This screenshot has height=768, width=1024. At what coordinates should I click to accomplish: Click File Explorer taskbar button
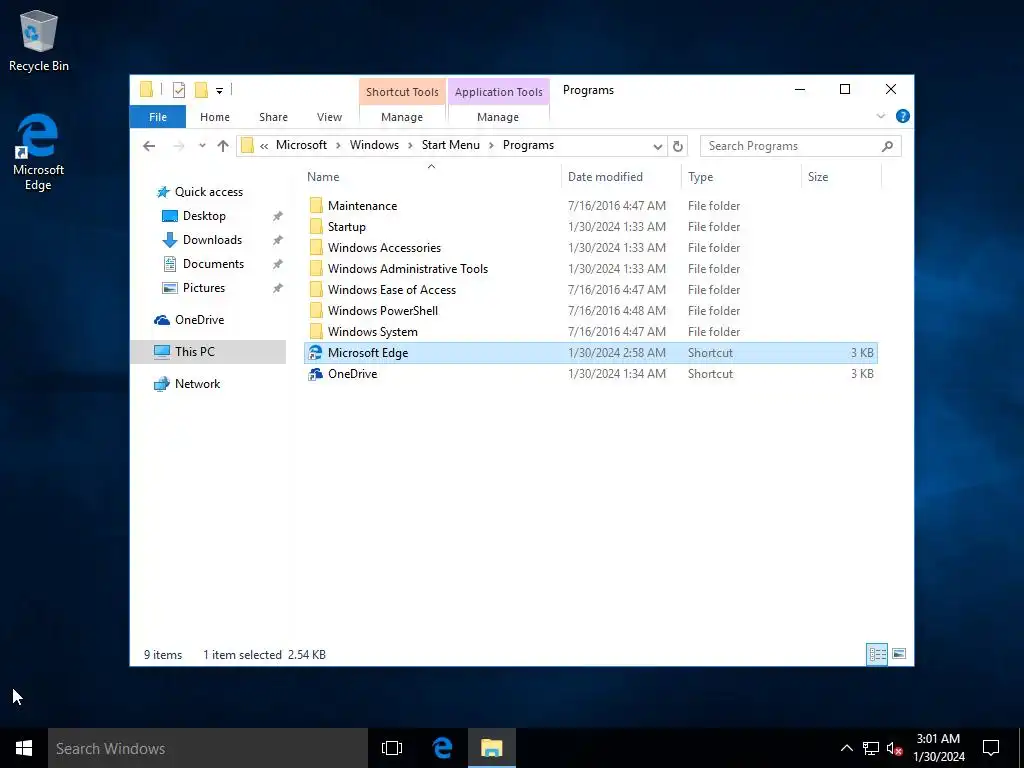pos(492,748)
